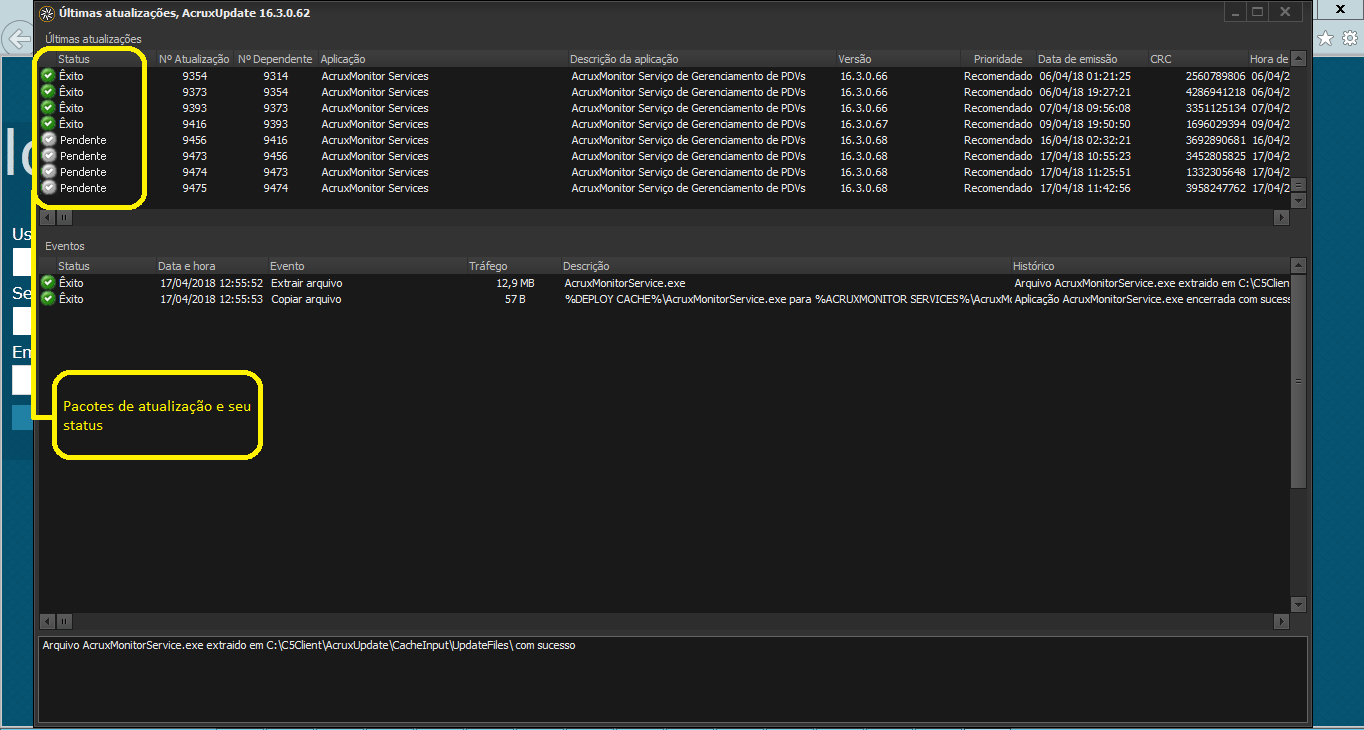The height and width of the screenshot is (730, 1364).
Task: Select the Copiar arquivo event name
Action: pyautogui.click(x=306, y=299)
